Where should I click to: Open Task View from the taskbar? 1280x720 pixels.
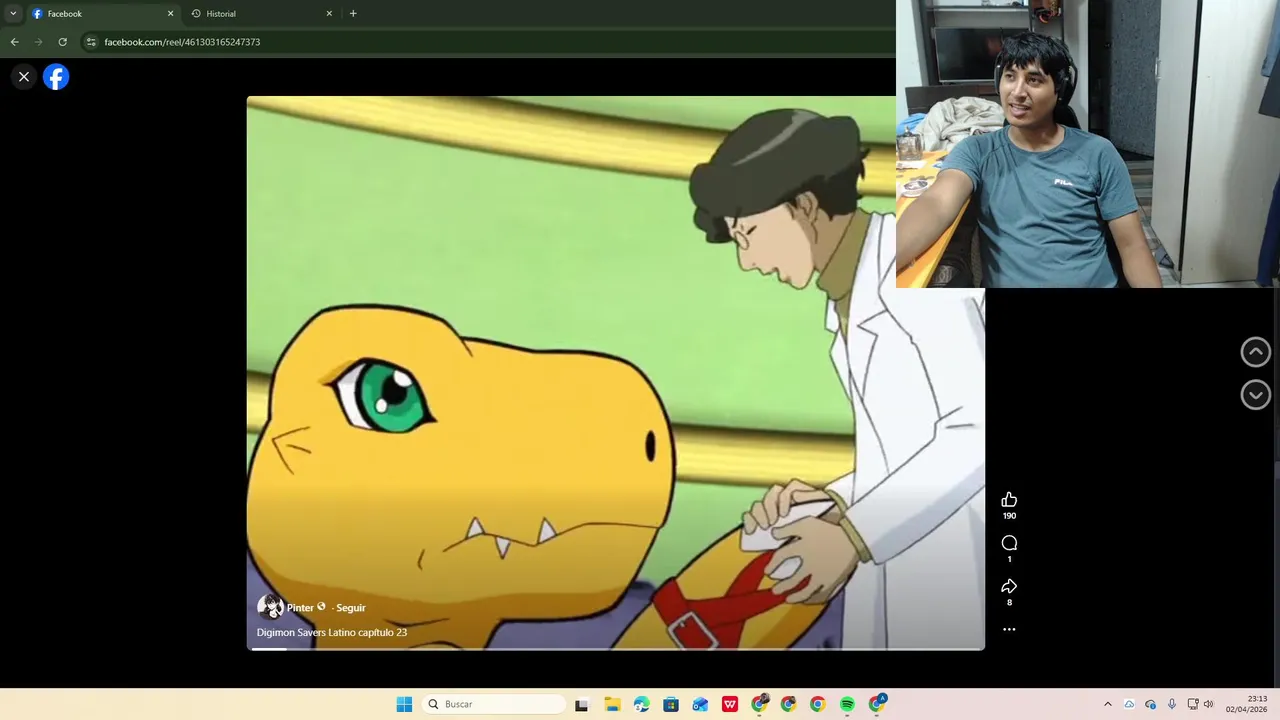click(581, 704)
